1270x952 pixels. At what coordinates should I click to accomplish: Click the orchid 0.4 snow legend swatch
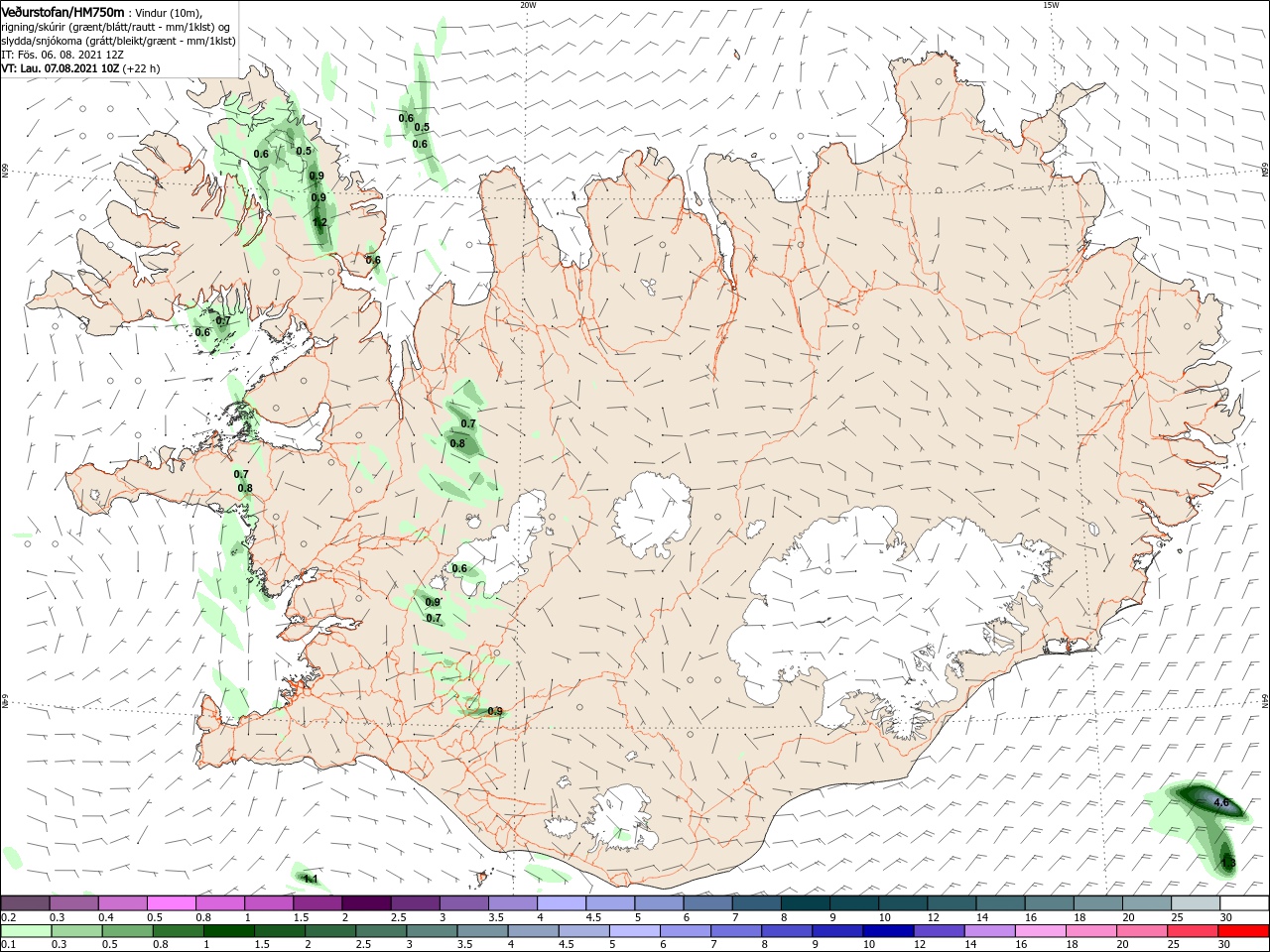(x=122, y=903)
